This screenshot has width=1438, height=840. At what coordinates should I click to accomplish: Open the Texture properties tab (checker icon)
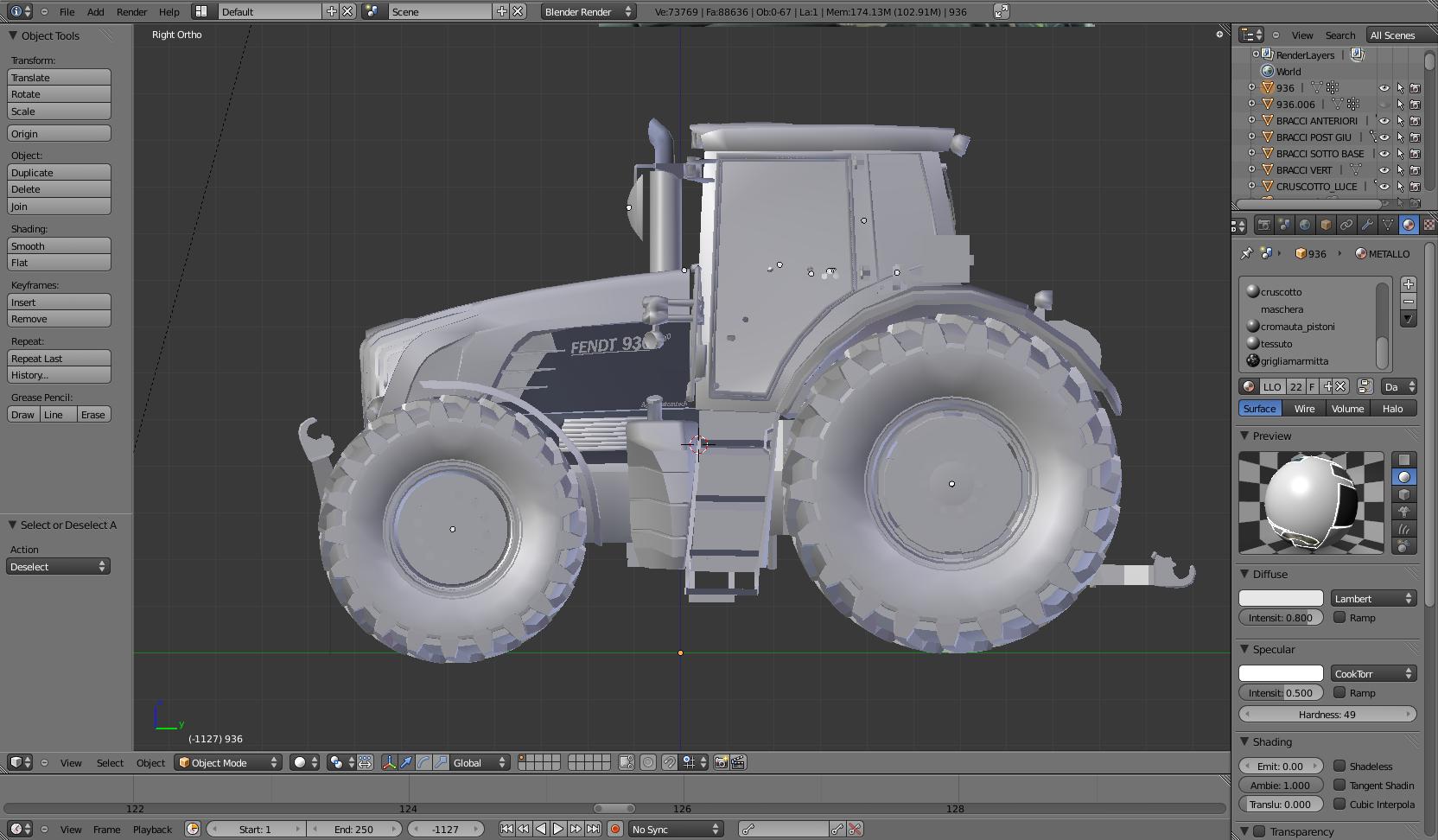tap(1428, 225)
